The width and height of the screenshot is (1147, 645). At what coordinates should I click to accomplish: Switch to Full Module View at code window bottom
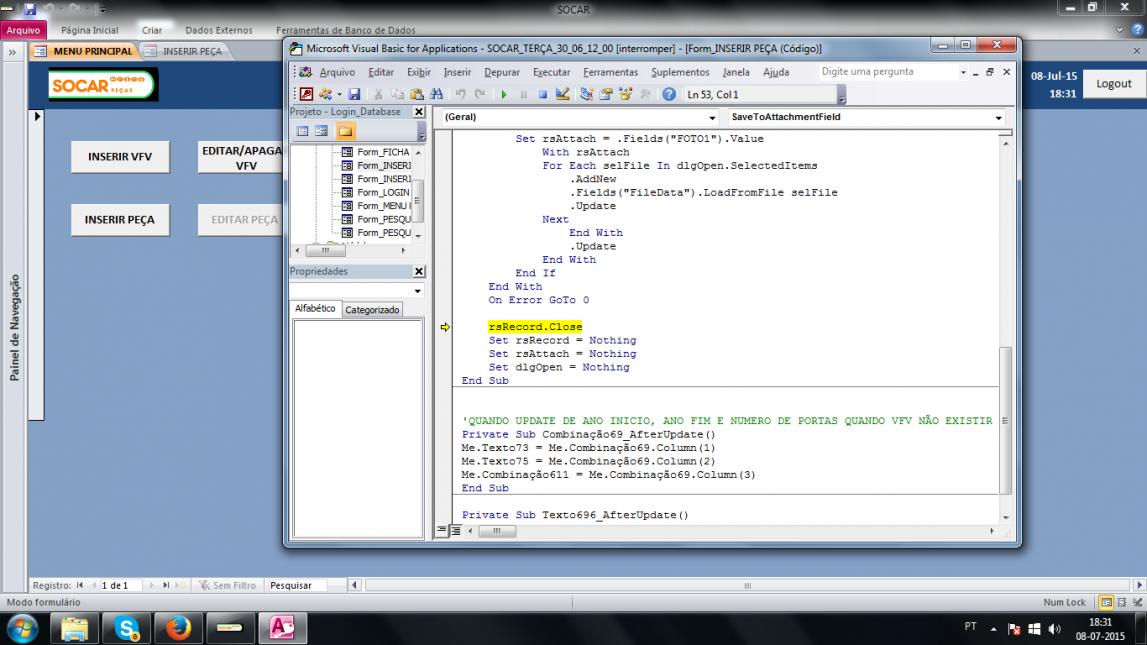coord(456,531)
